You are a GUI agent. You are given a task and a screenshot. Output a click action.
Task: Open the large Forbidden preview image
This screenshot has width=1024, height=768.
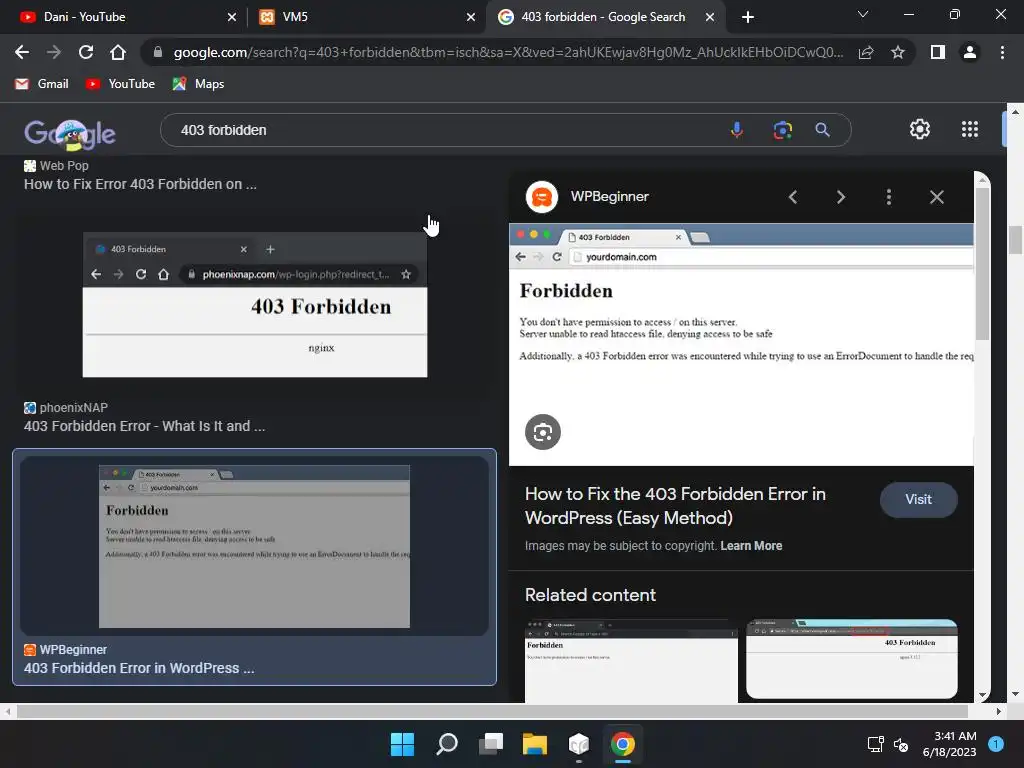pos(741,345)
